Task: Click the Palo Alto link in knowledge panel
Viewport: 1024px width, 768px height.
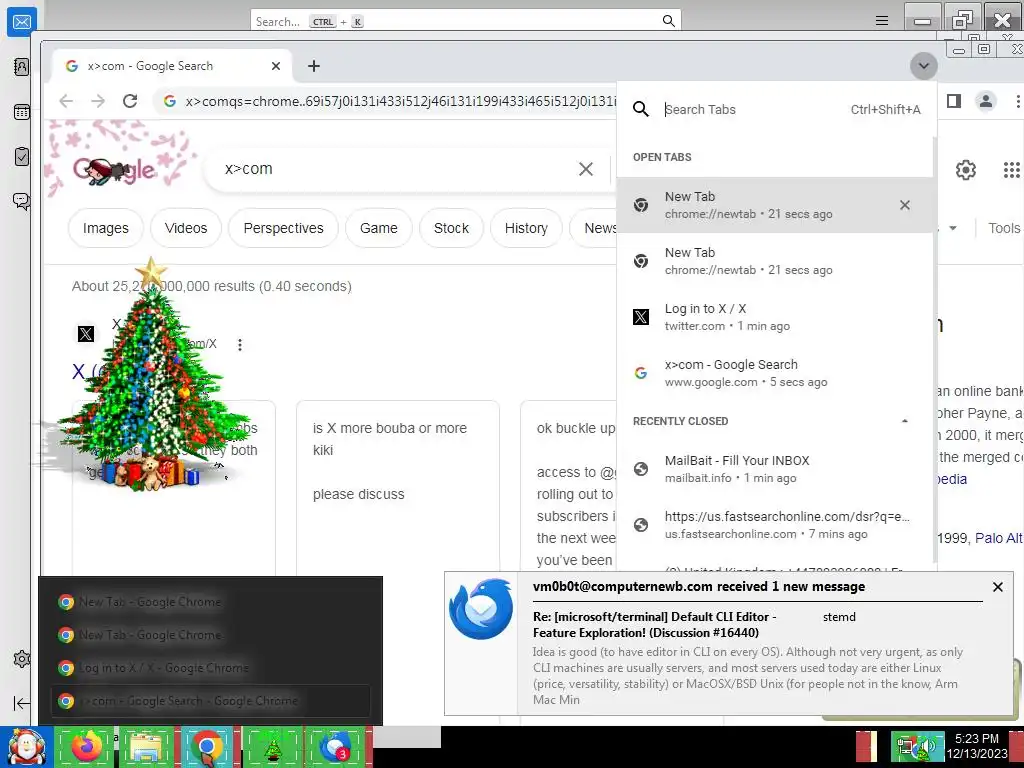Action: (999, 538)
